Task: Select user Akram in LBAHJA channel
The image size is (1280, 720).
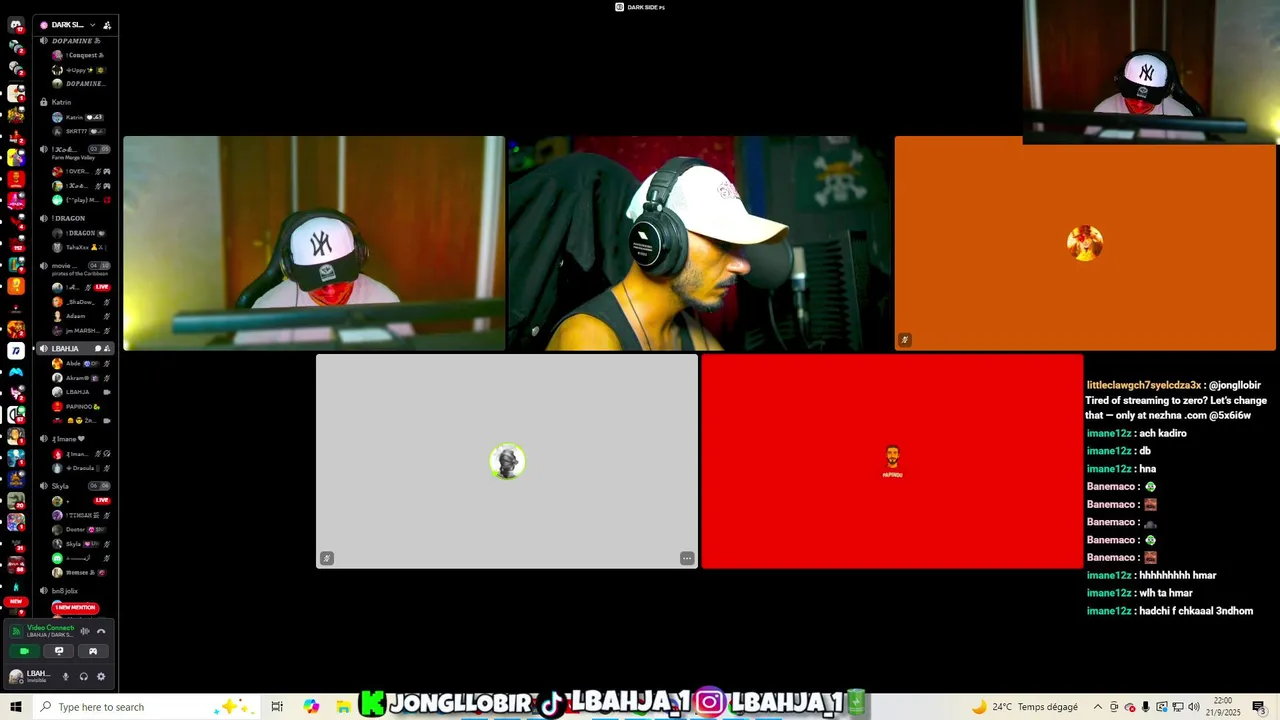Action: pyautogui.click(x=80, y=378)
